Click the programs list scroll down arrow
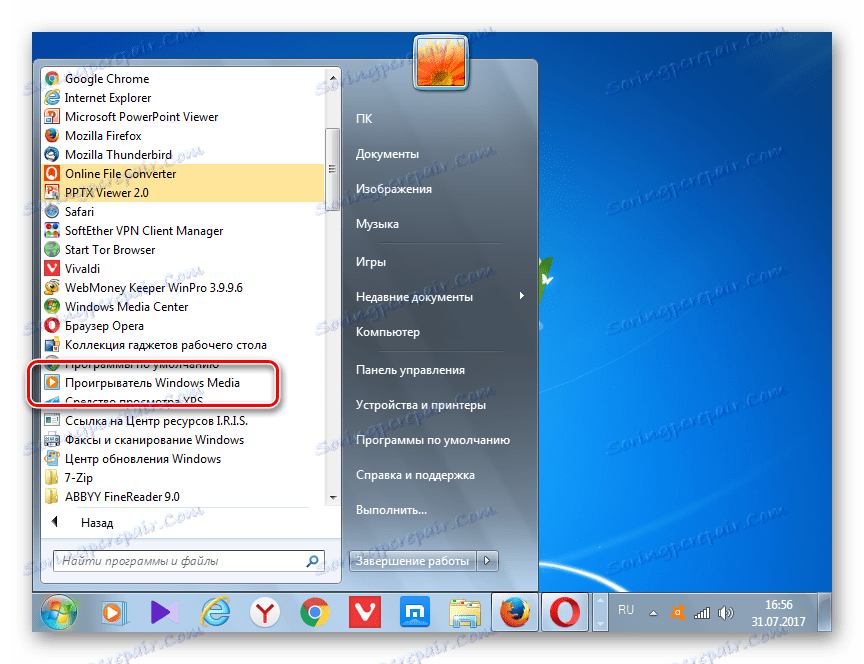This screenshot has width=864, height=664. pyautogui.click(x=333, y=497)
